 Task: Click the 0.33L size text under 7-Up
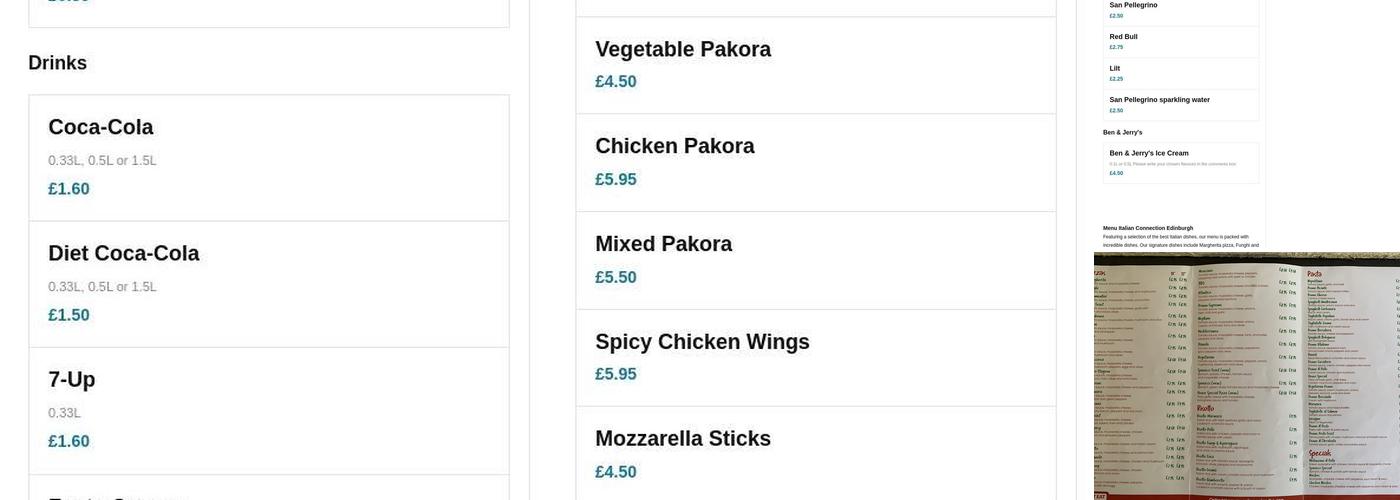[64, 413]
